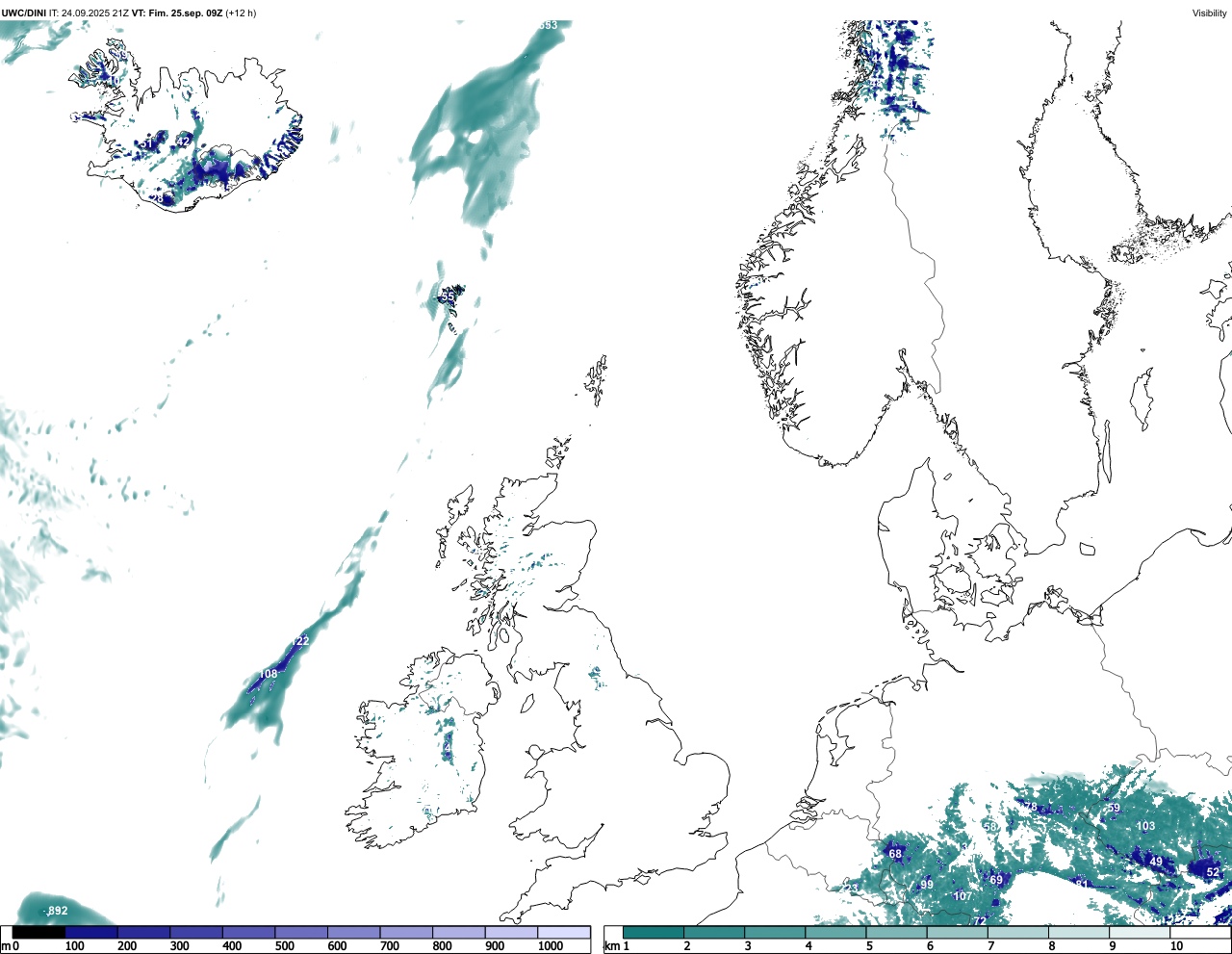Image resolution: width=1232 pixels, height=954 pixels.
Task: Click the 4–5 km legend swatch
Action: point(836,933)
